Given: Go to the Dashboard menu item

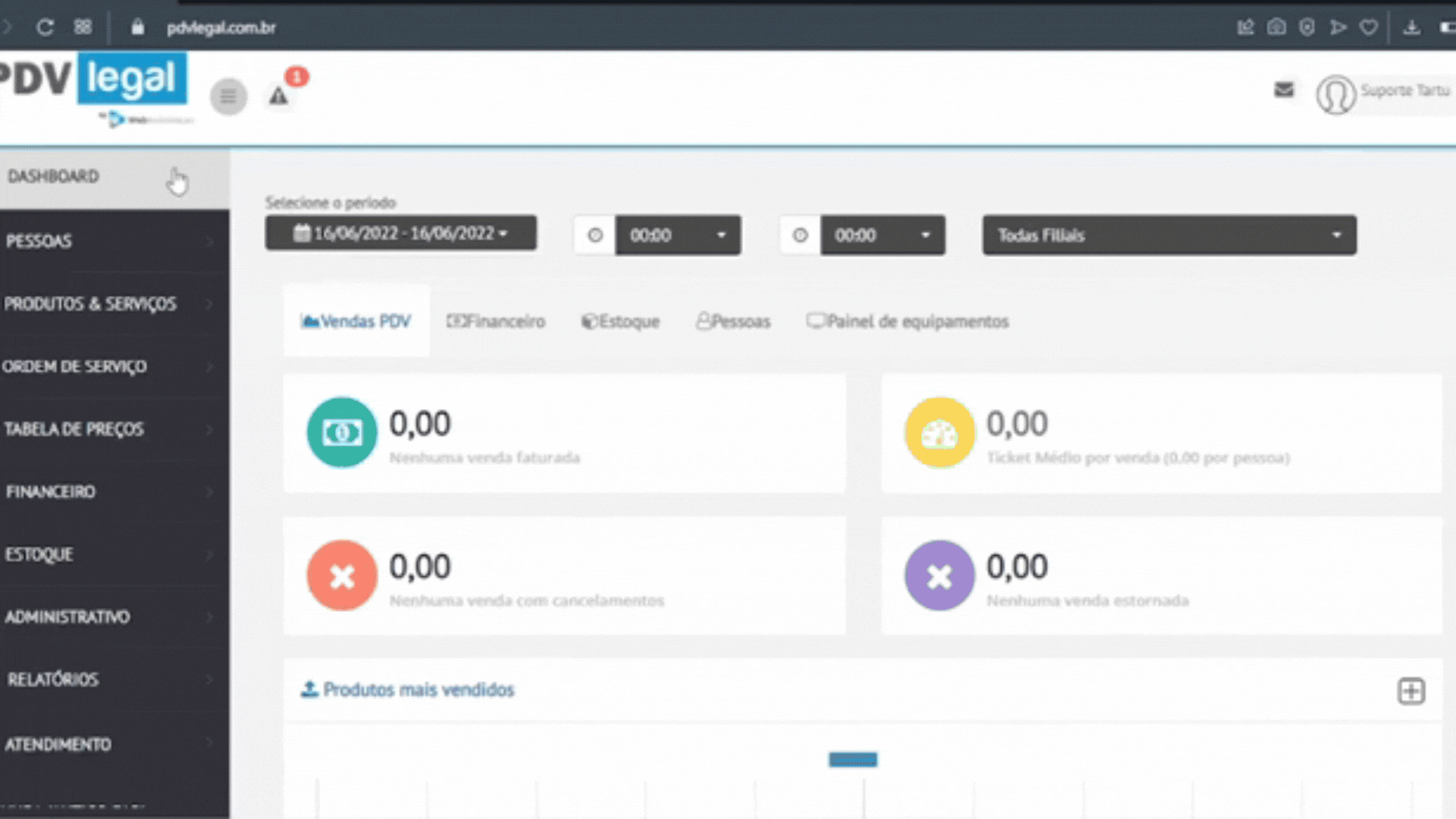Looking at the screenshot, I should pos(53,177).
